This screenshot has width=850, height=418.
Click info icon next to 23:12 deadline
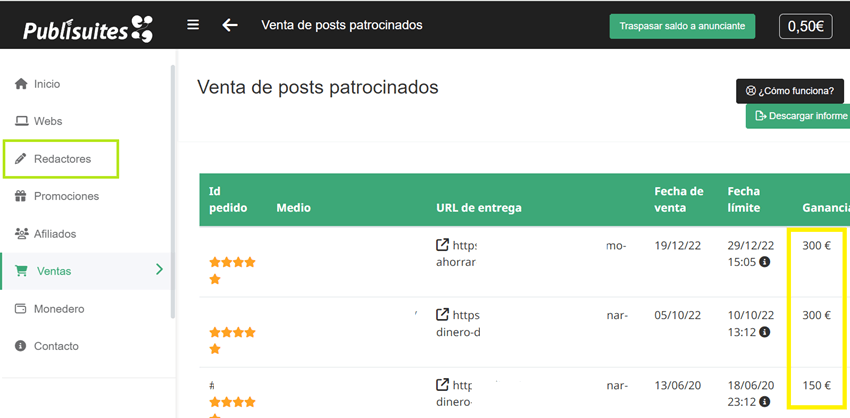tap(765, 402)
